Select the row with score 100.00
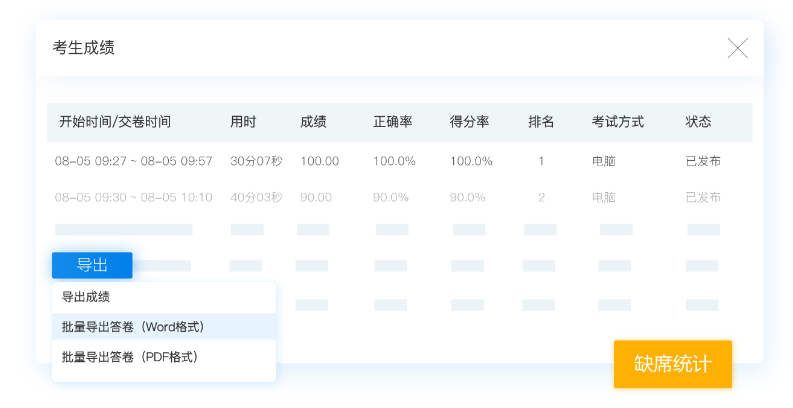The height and width of the screenshot is (408, 793). 320,160
